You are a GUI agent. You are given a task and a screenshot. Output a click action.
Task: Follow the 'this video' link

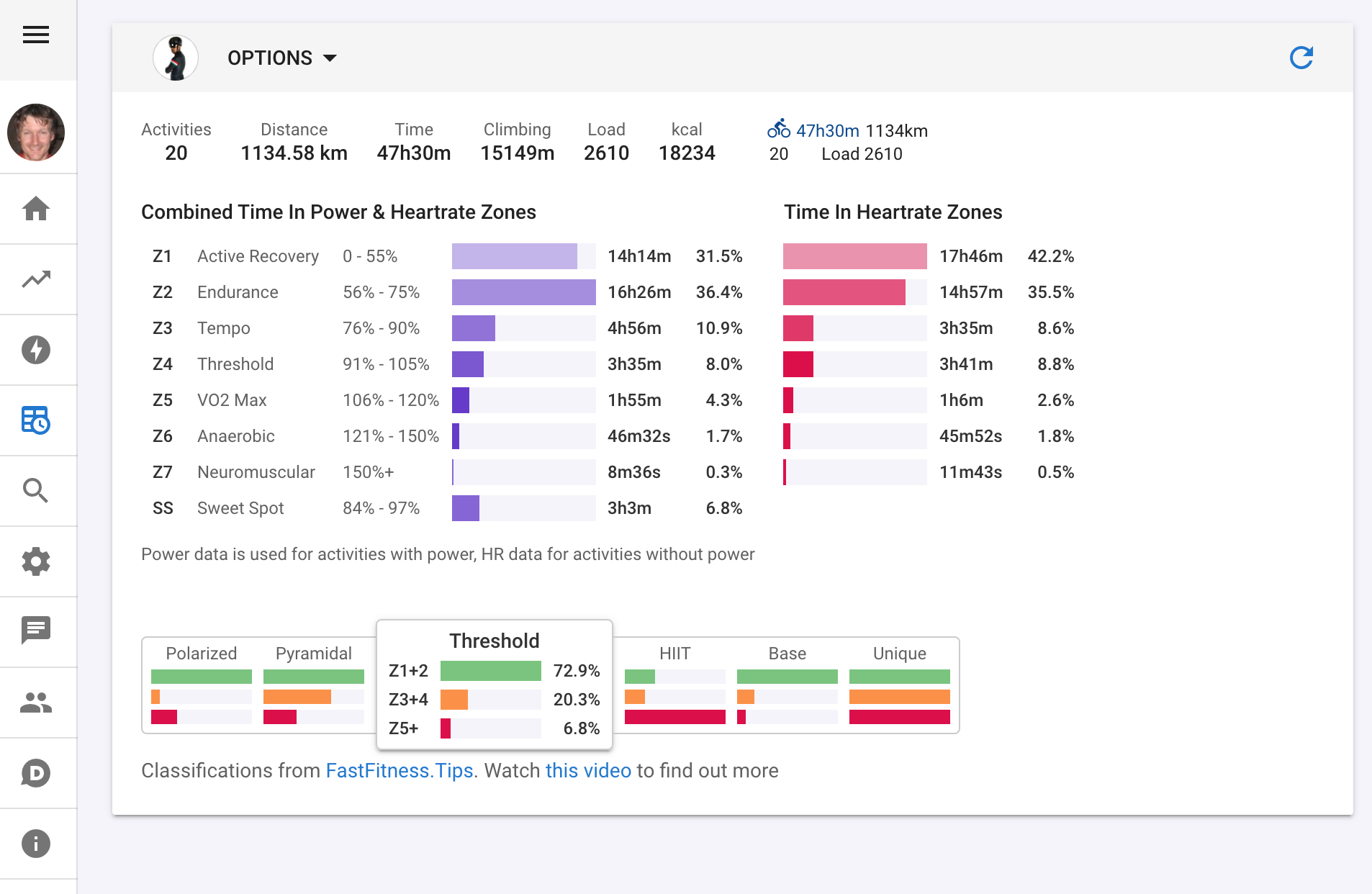pos(588,770)
